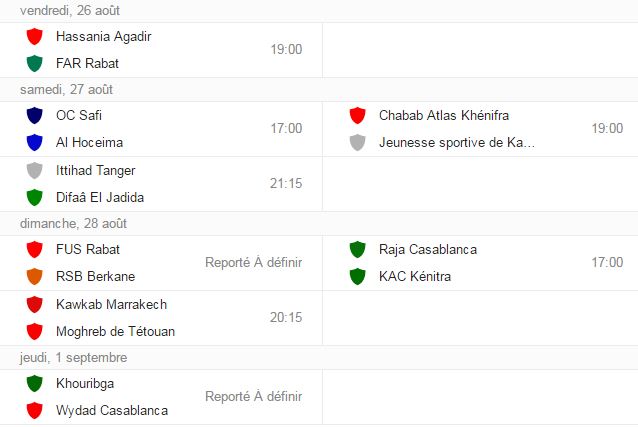Open the Difaâ El Jadida team name
Screen dimensions: 638x427
pyautogui.click(x=100, y=197)
